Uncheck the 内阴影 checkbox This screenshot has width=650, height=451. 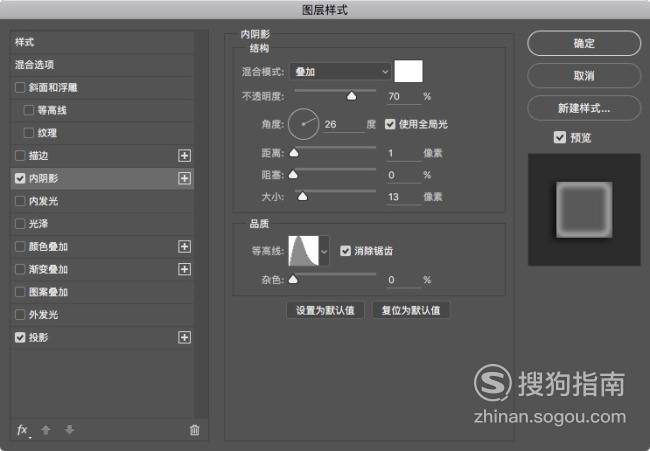pos(20,178)
